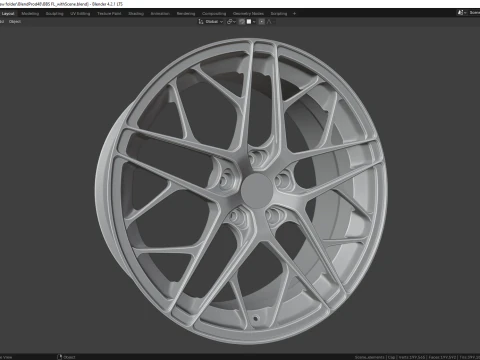This screenshot has height=360, width=480.
Task: Open the scene browse icon dropdown
Action: [x=461, y=13]
